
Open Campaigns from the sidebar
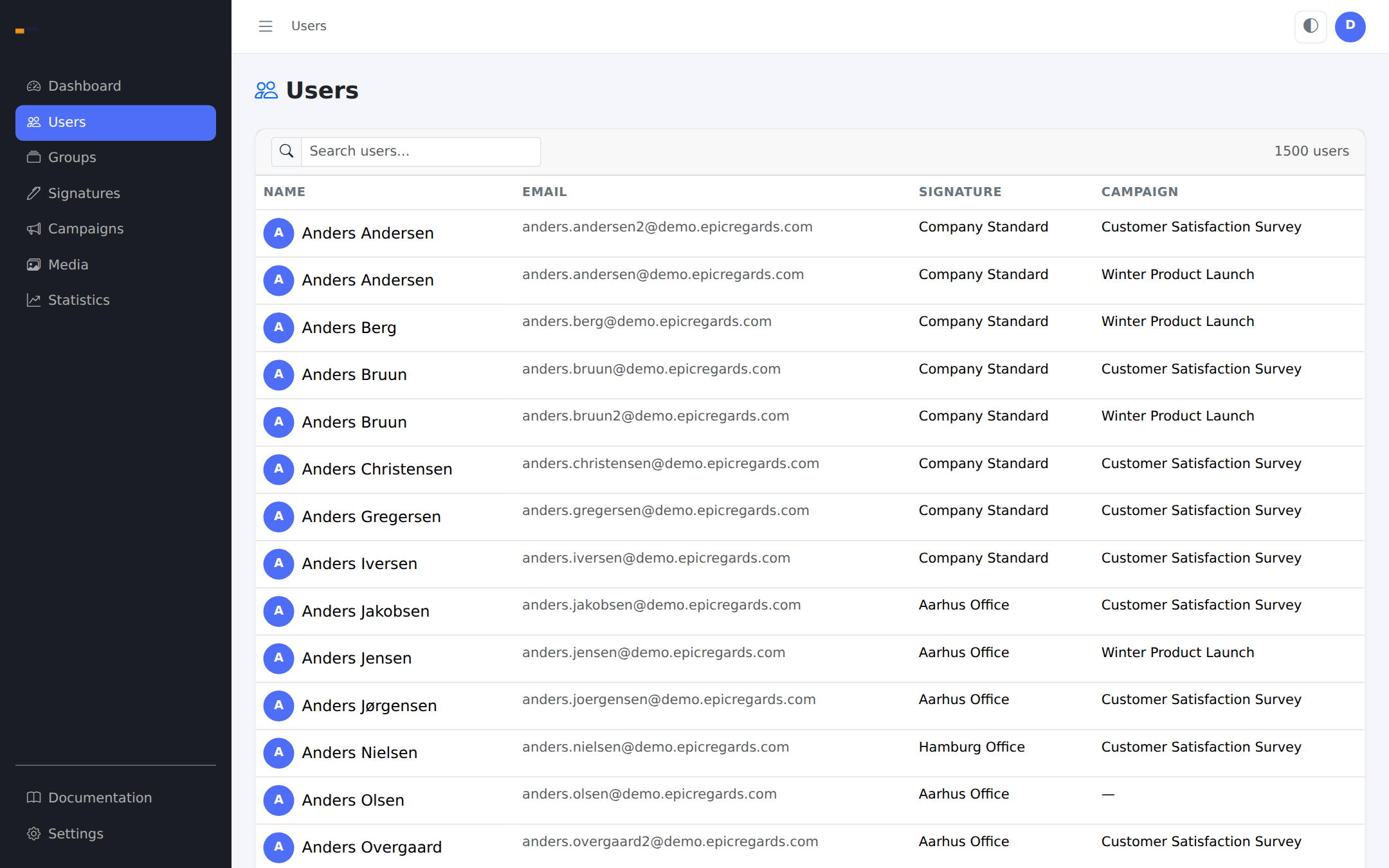[116, 229]
